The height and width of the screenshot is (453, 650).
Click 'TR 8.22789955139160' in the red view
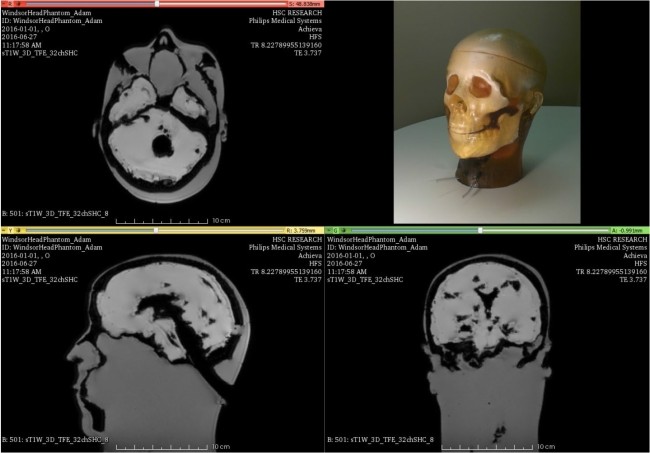point(286,45)
